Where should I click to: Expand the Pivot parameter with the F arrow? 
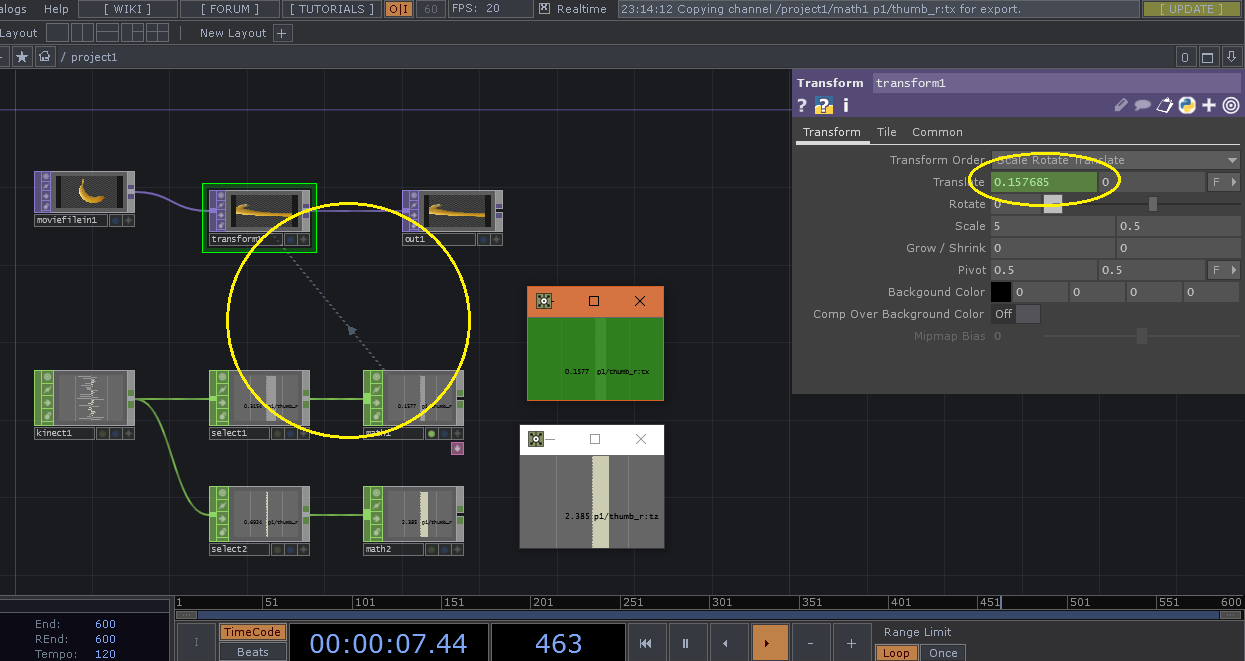pos(1222,269)
